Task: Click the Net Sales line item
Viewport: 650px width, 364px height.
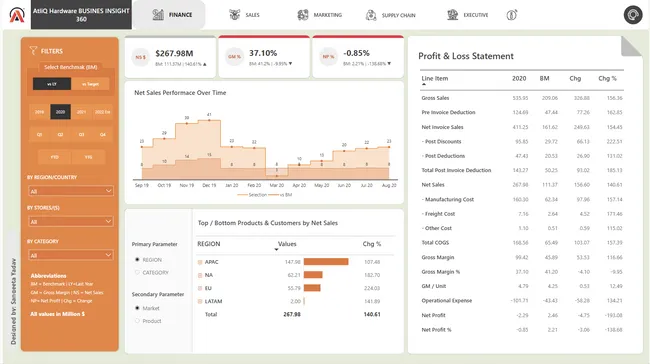Action: tap(433, 184)
